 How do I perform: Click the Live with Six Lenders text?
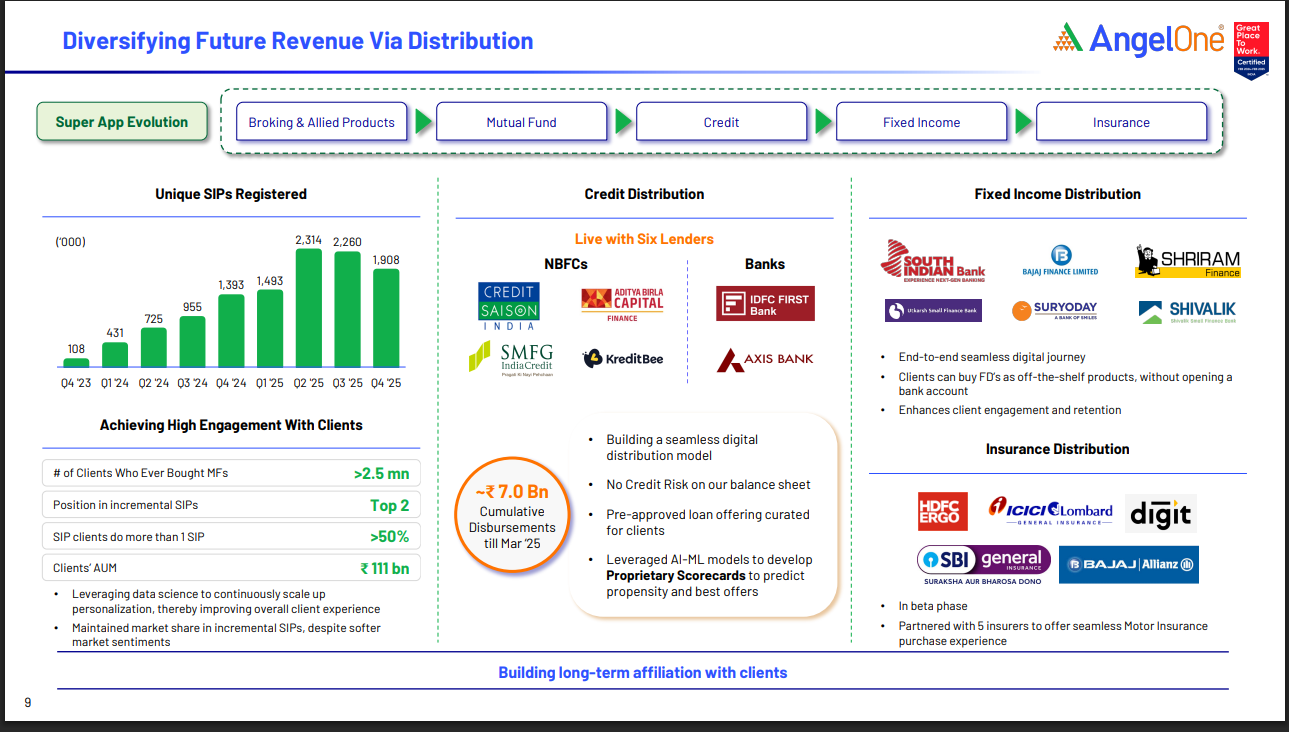(x=644, y=239)
